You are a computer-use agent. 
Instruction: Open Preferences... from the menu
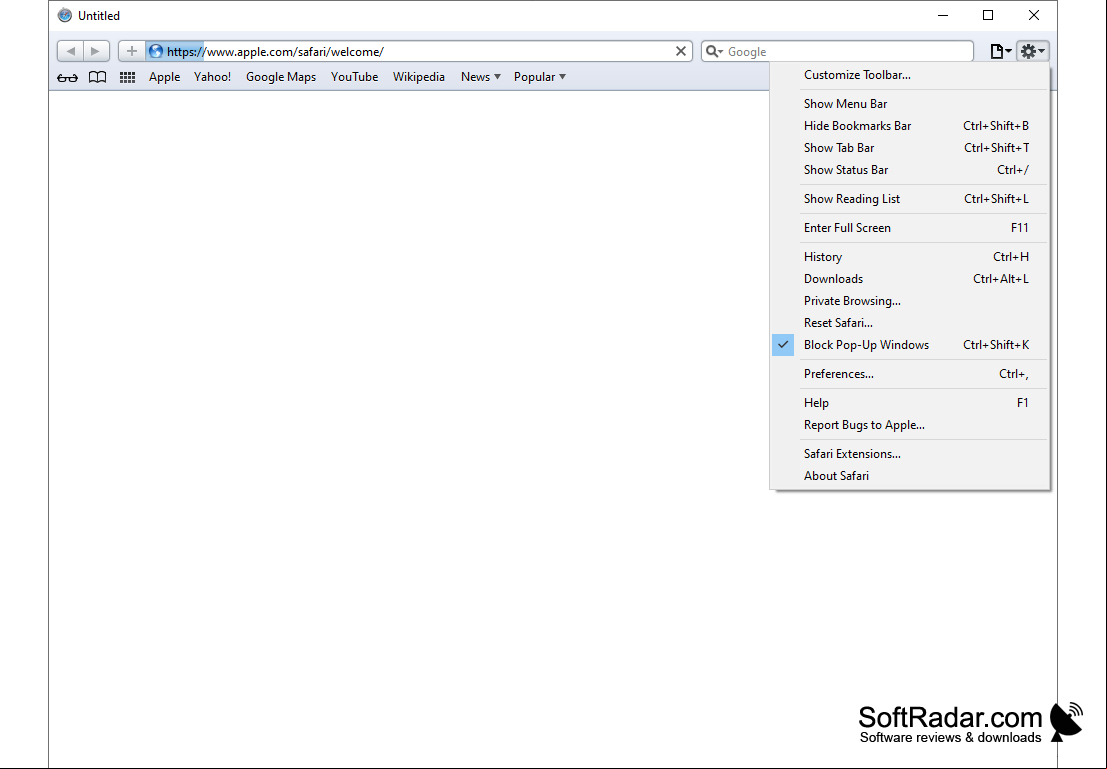pyautogui.click(x=909, y=374)
